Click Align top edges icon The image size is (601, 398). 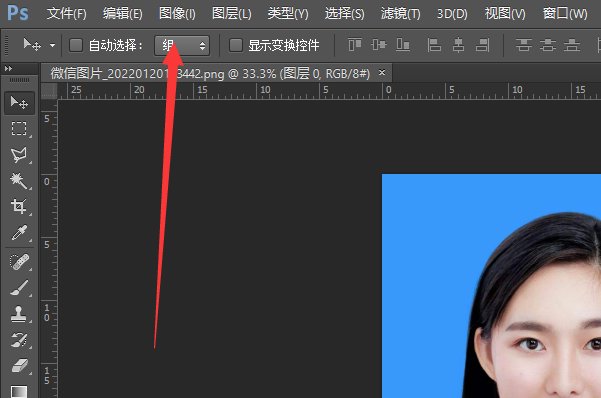point(355,45)
